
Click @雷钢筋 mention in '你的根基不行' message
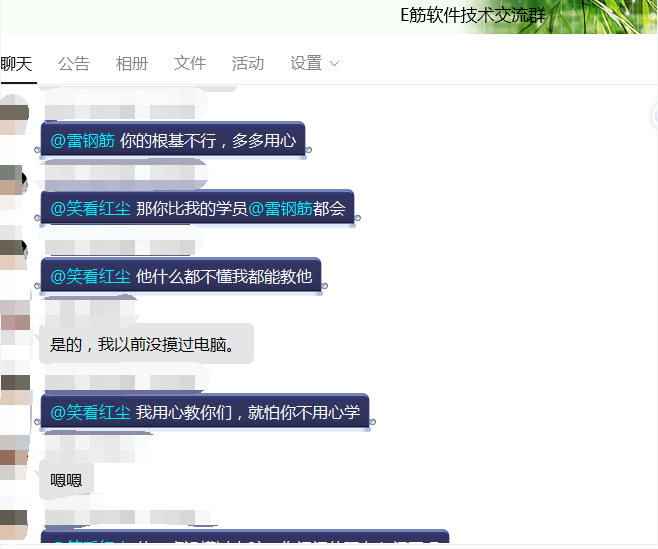point(83,141)
